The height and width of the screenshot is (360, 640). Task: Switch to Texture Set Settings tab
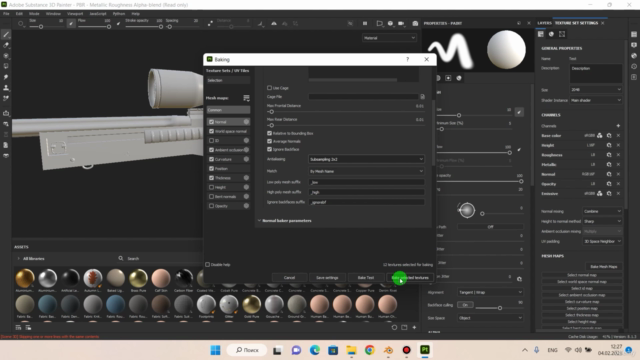[x=576, y=23]
